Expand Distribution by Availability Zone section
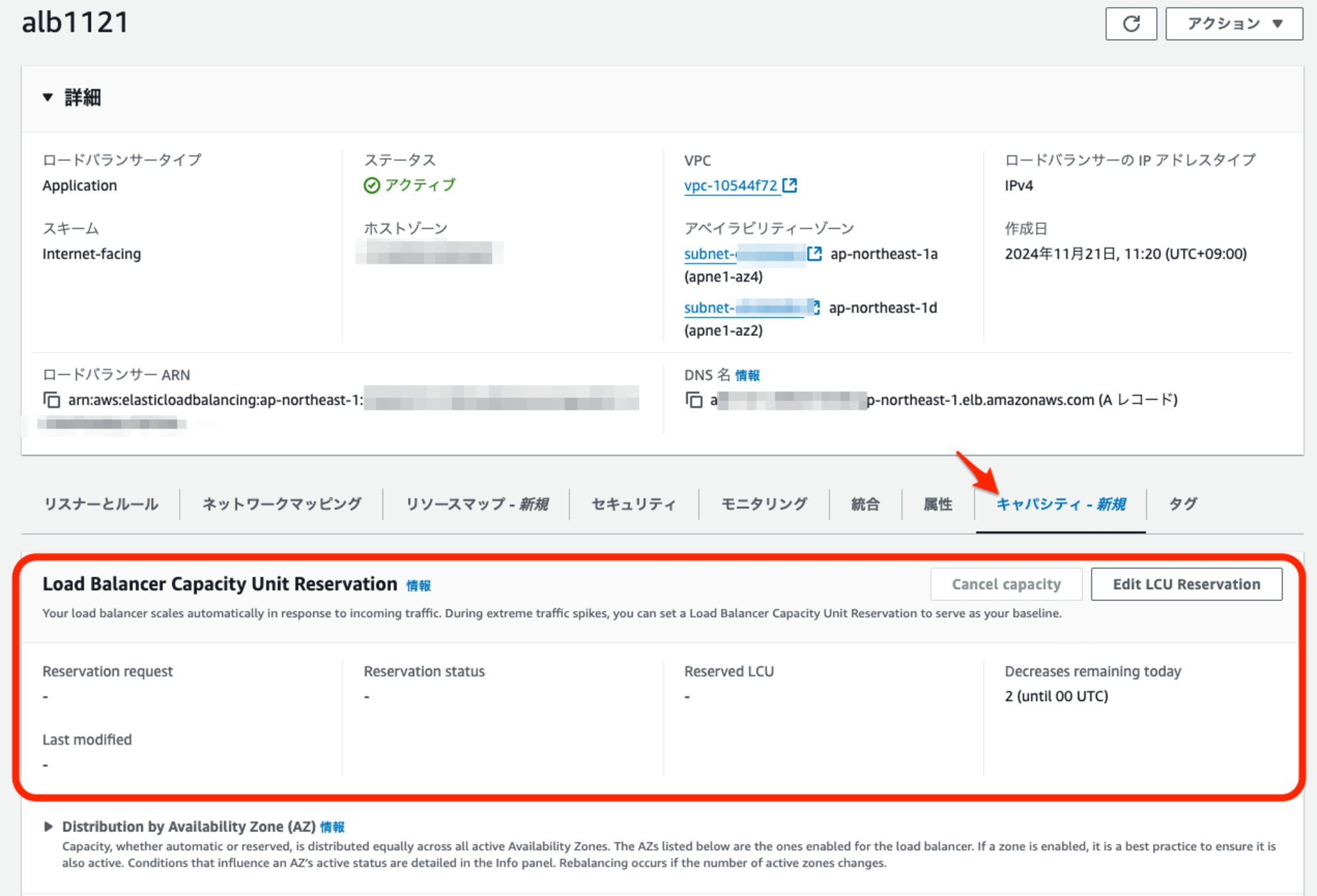Screen dimensions: 1317x896 [x=48, y=827]
